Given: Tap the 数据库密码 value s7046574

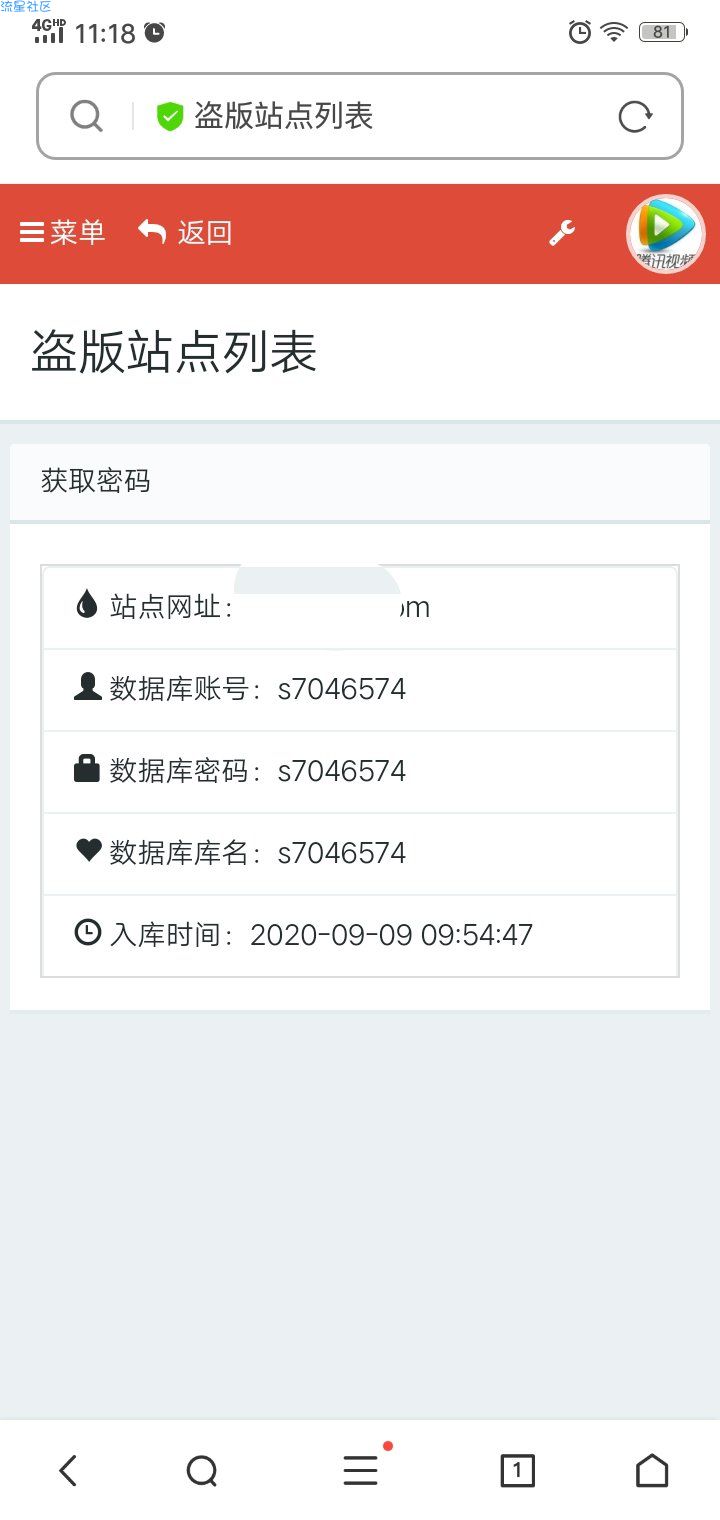Looking at the screenshot, I should click(x=342, y=771).
